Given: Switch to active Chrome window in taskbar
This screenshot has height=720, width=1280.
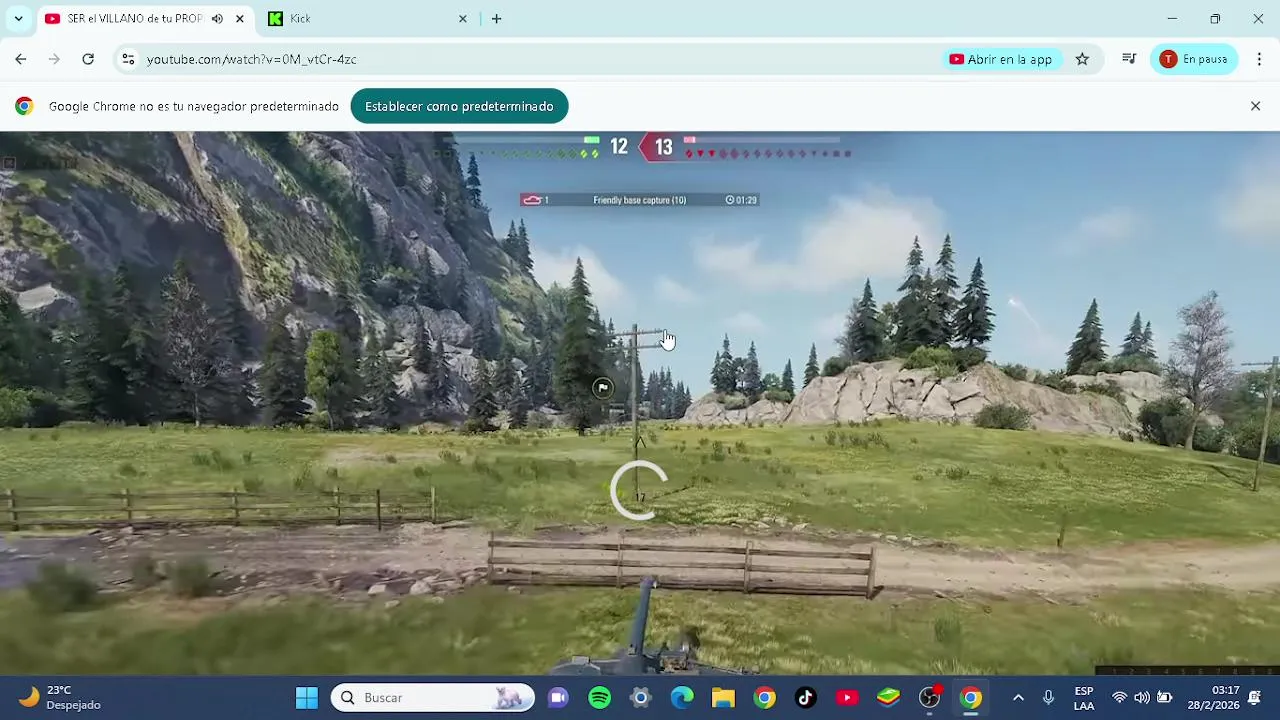Looking at the screenshot, I should pos(971,697).
